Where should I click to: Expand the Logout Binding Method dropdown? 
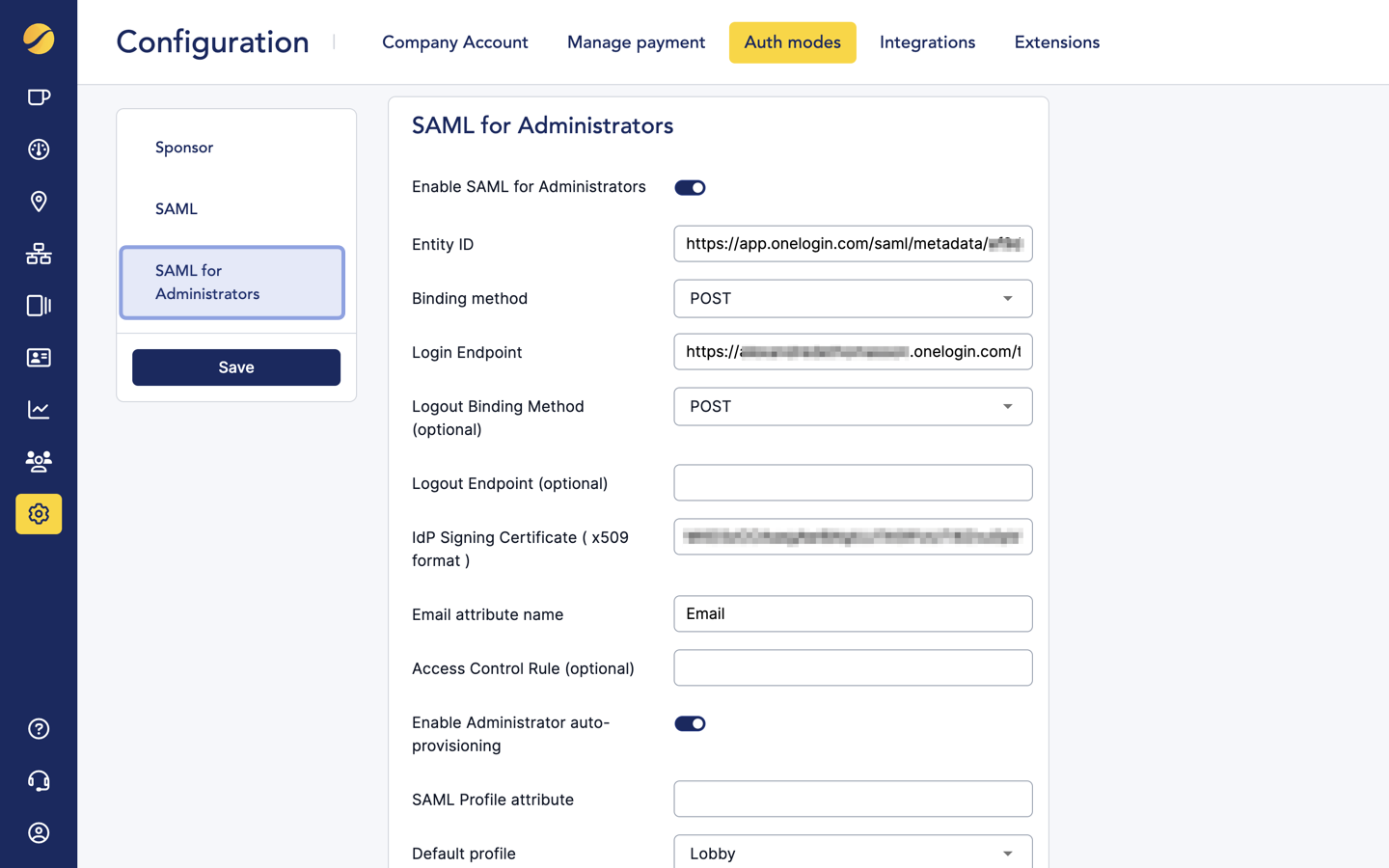(853, 406)
